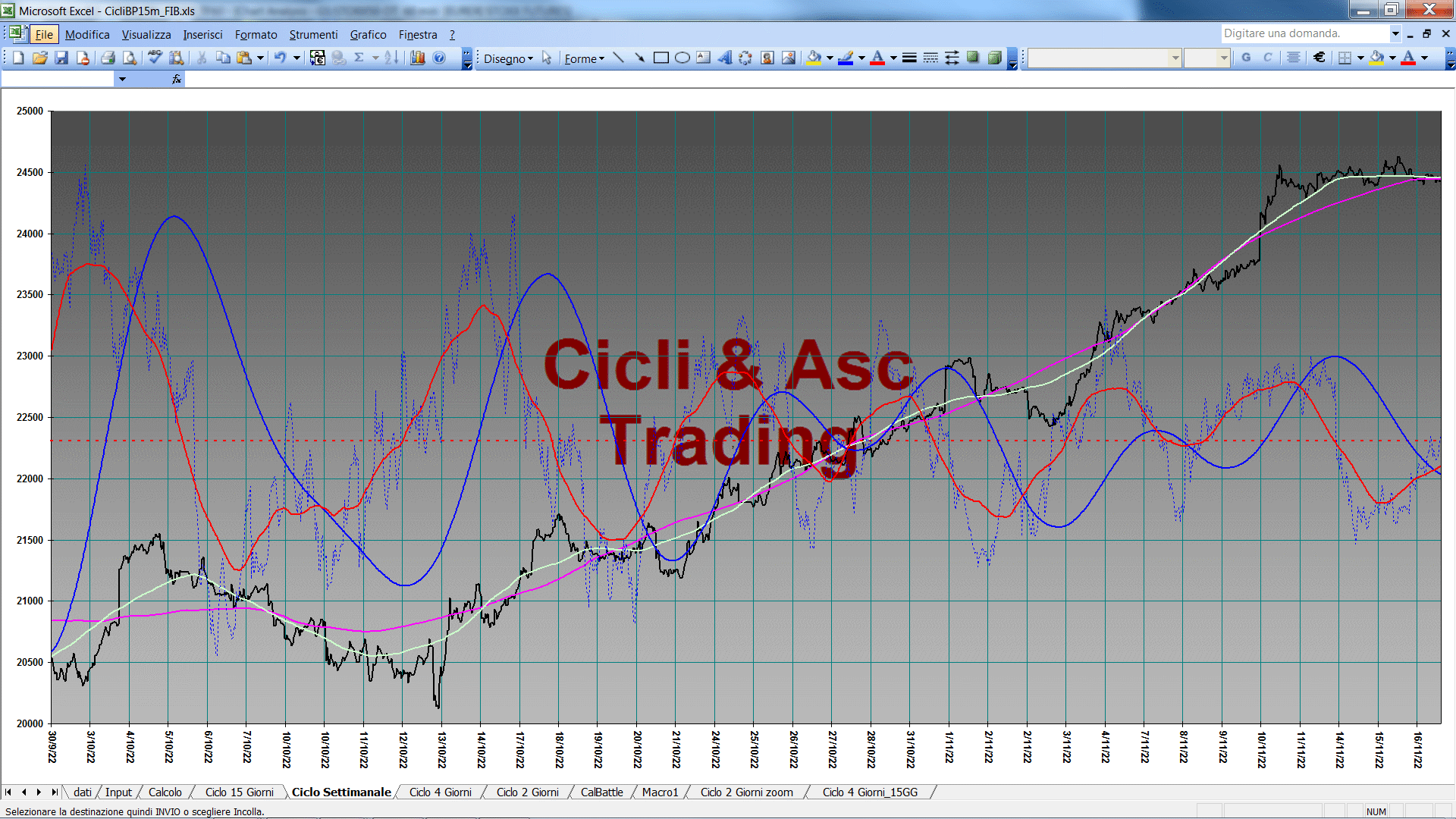Insert Picture from file icon
This screenshot has height=819, width=1456.
point(789,58)
